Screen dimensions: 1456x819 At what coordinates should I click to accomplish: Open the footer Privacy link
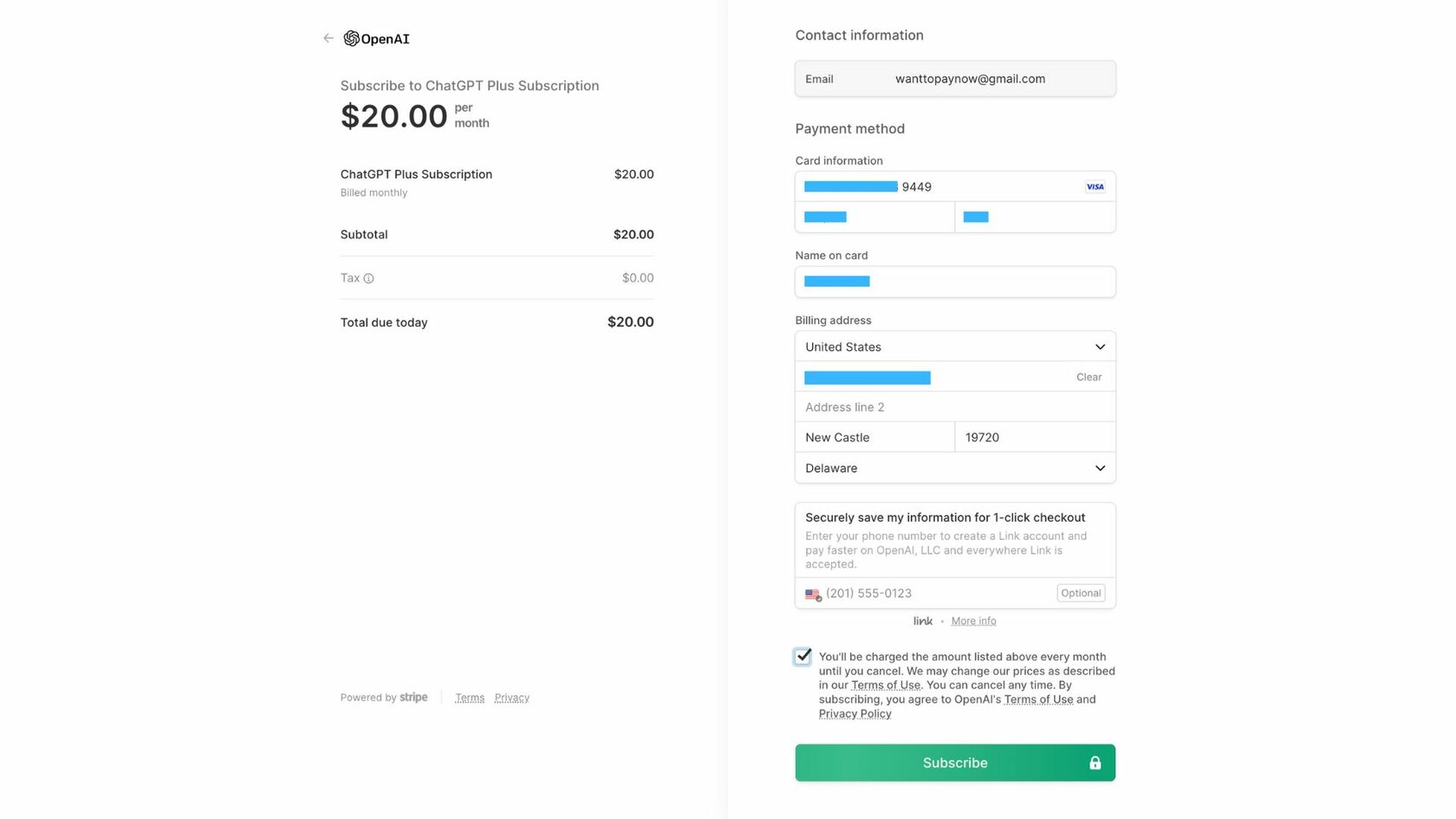point(511,698)
